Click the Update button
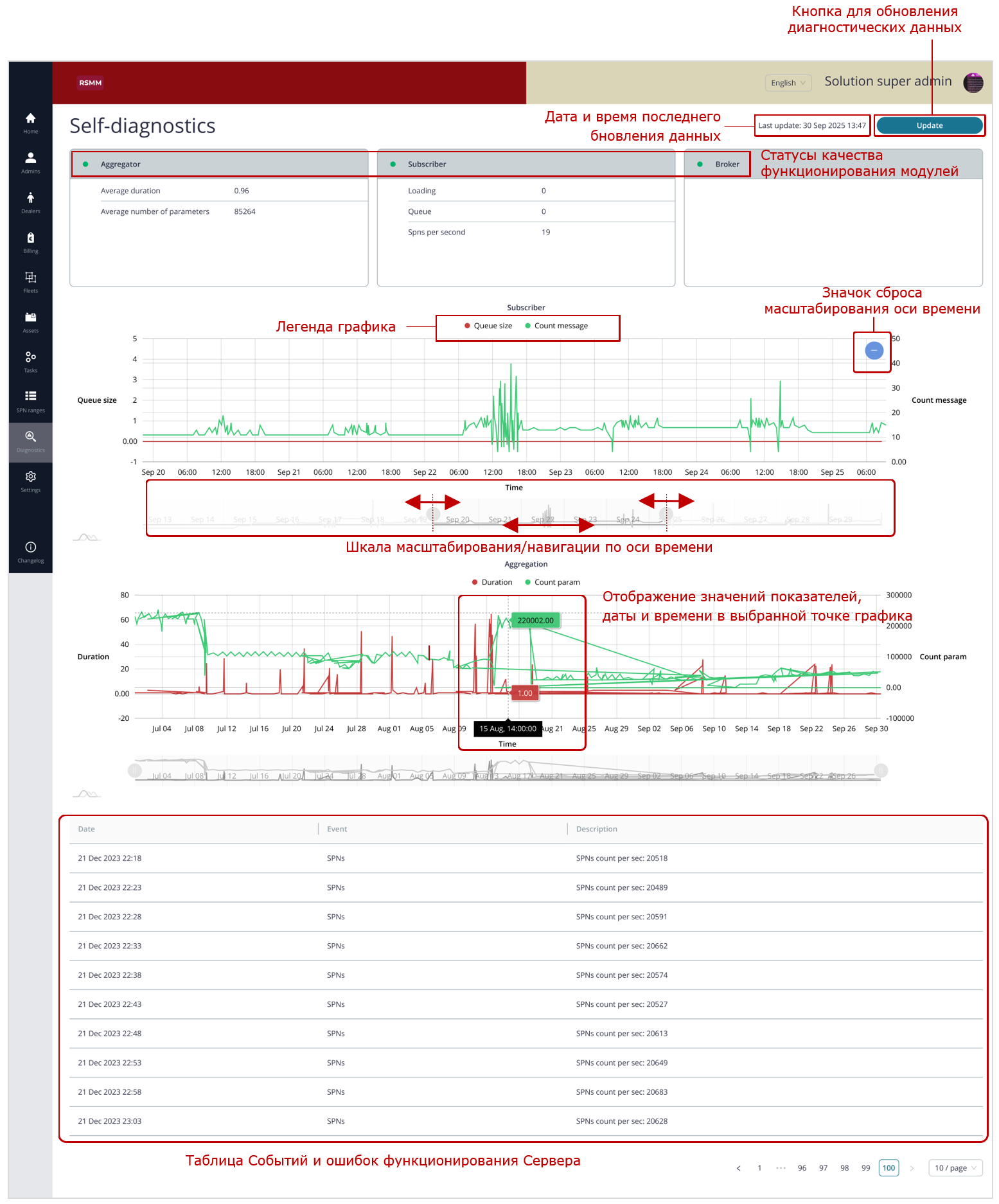 click(x=929, y=125)
